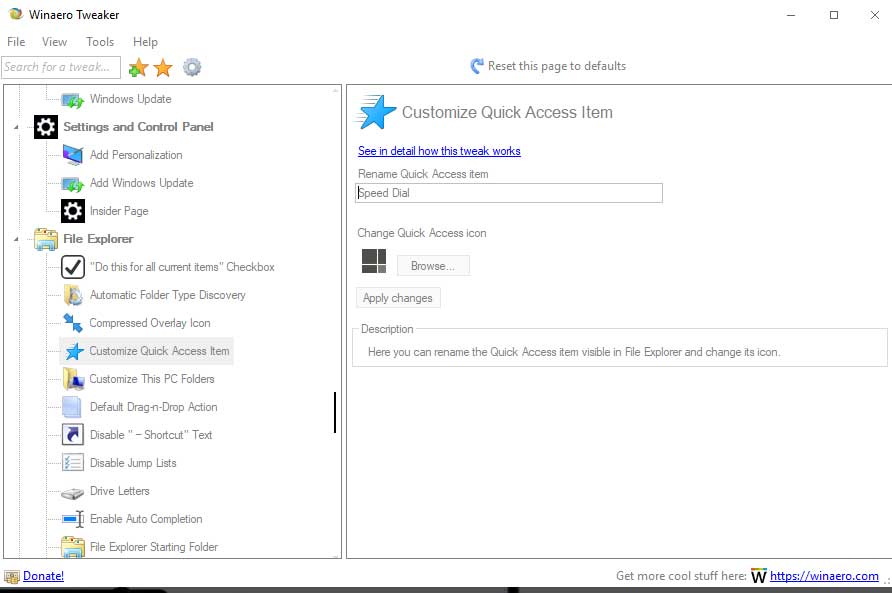This screenshot has height=593, width=892.
Task: Click the tree scrollbar up arrow
Action: coord(335,90)
